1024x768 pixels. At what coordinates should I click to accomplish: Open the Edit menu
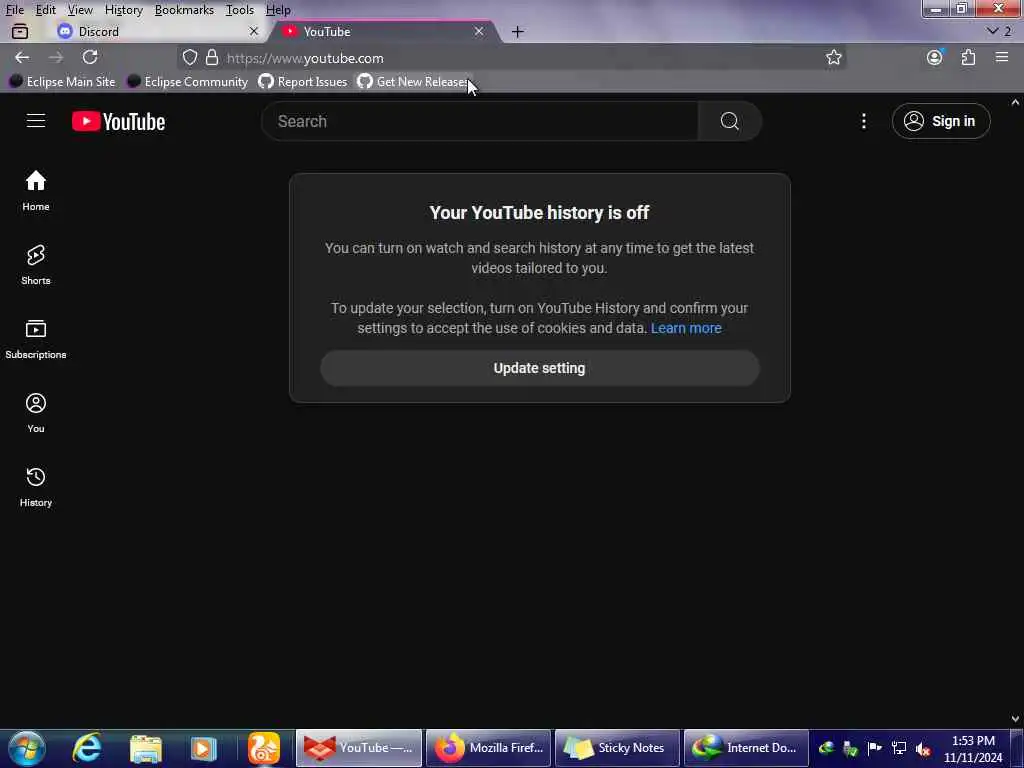46,10
